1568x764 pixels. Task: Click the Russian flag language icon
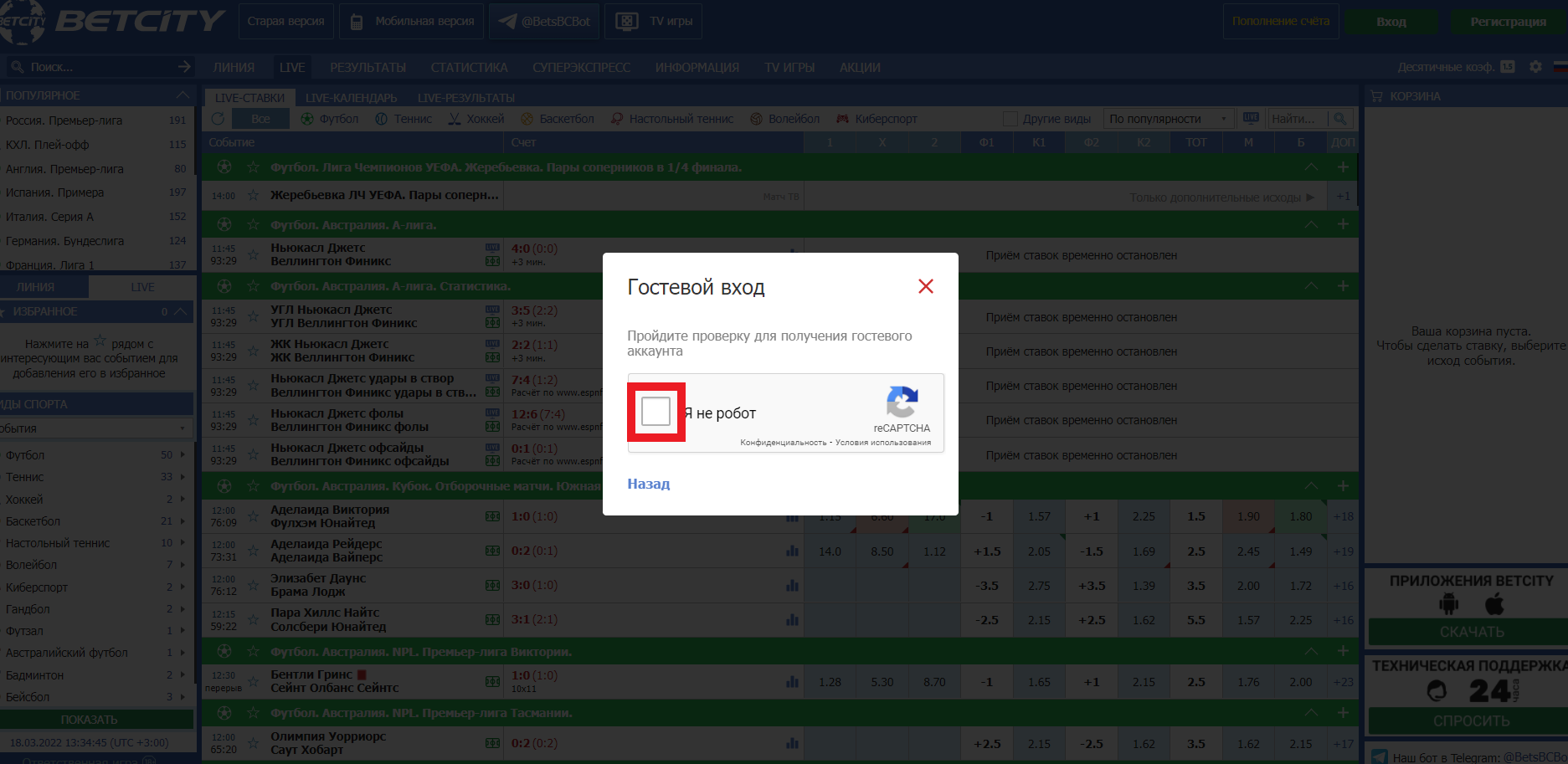tap(1560, 66)
